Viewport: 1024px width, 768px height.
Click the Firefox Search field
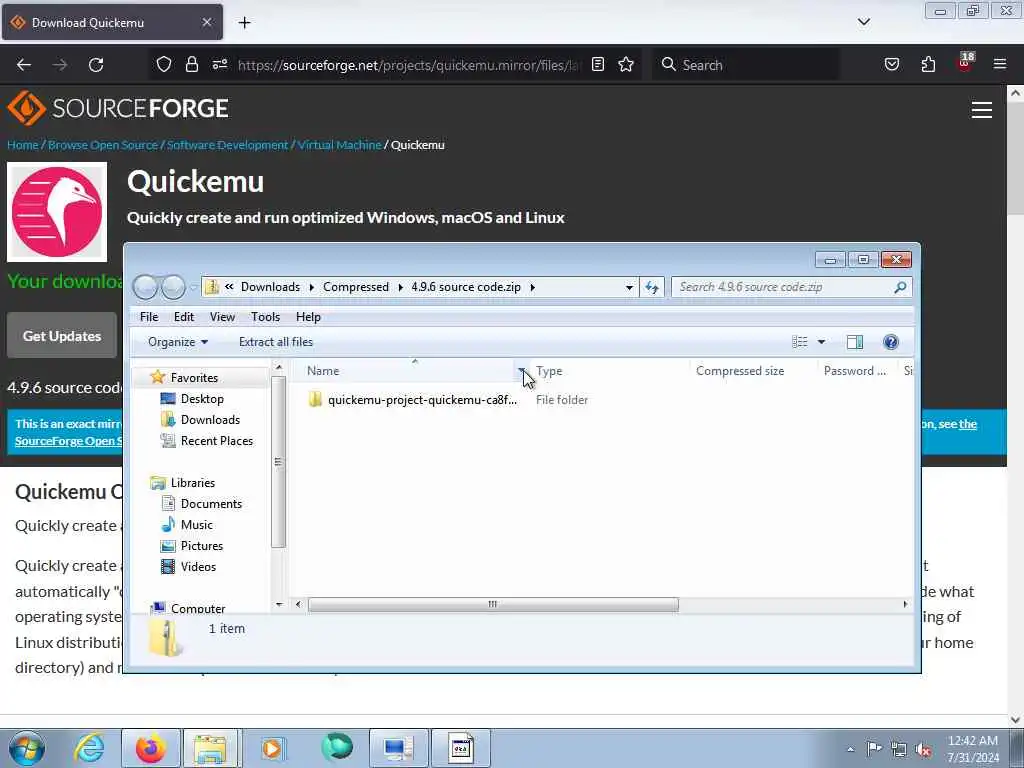coord(746,65)
